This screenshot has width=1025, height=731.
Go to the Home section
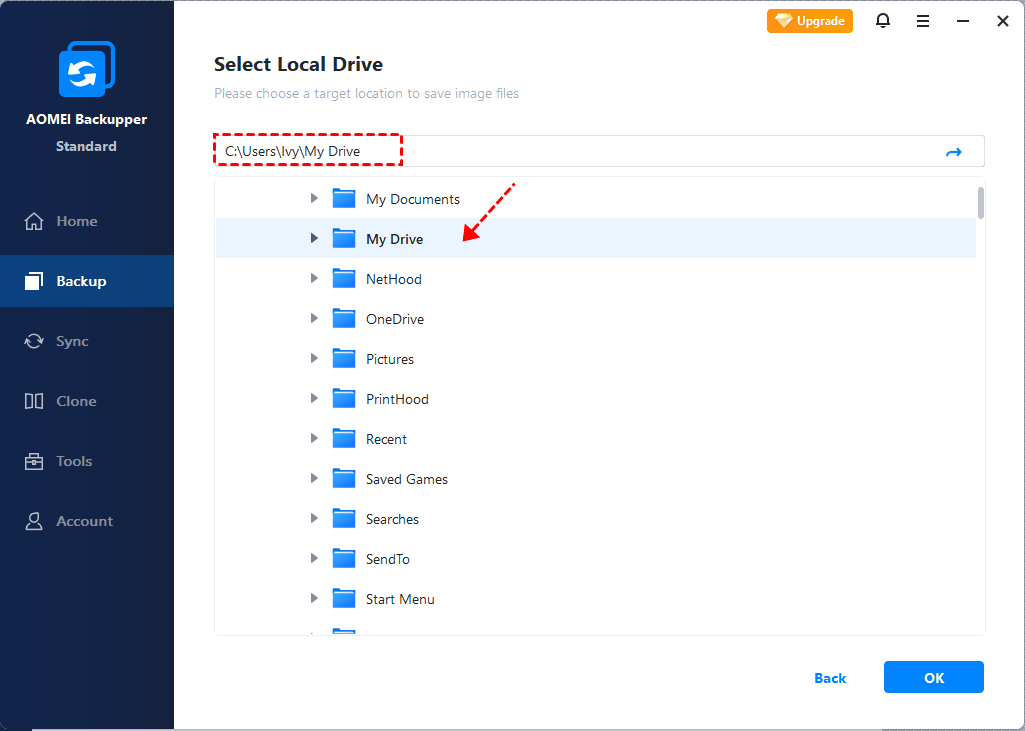(x=87, y=222)
